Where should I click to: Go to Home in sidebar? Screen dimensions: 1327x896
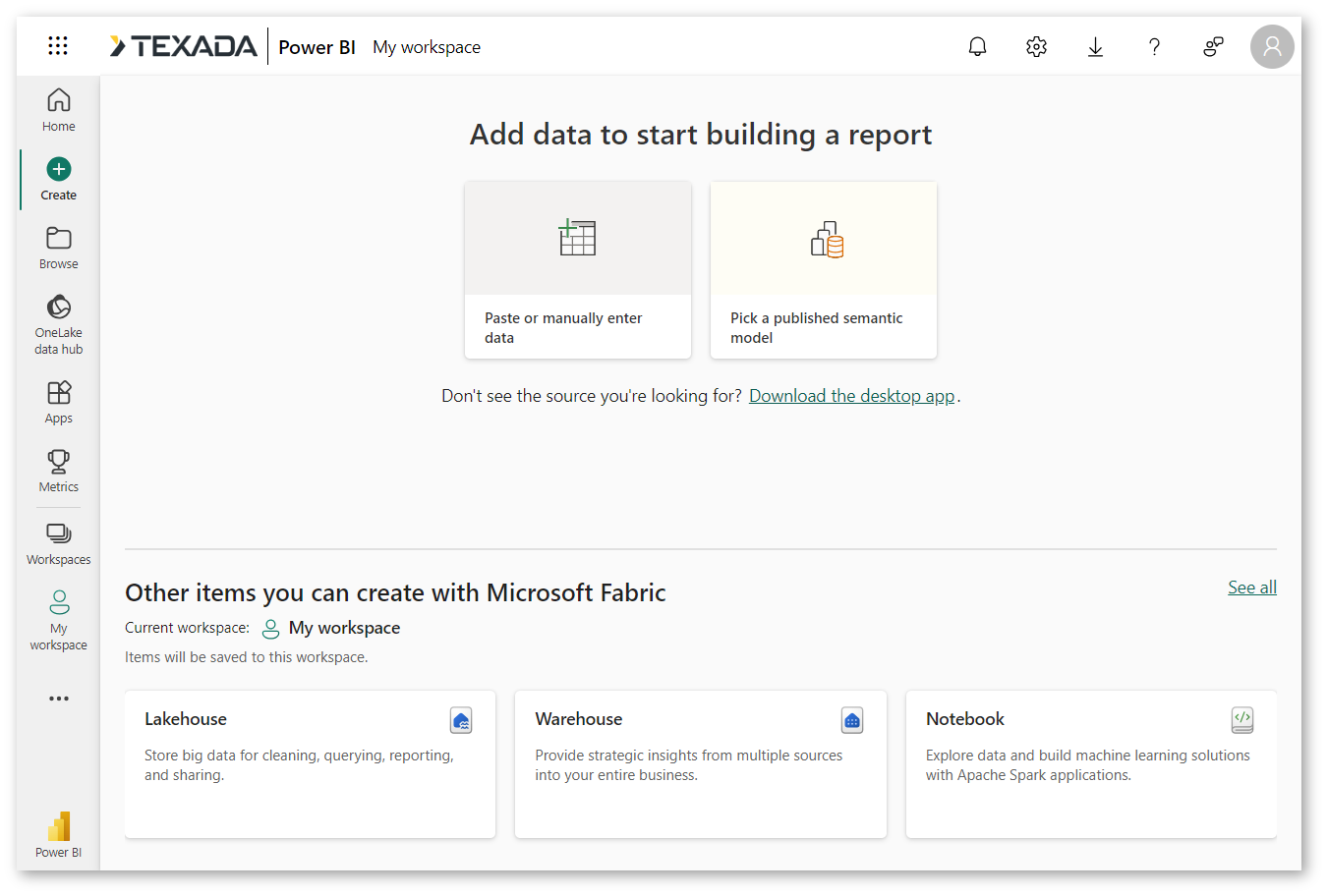pyautogui.click(x=59, y=110)
